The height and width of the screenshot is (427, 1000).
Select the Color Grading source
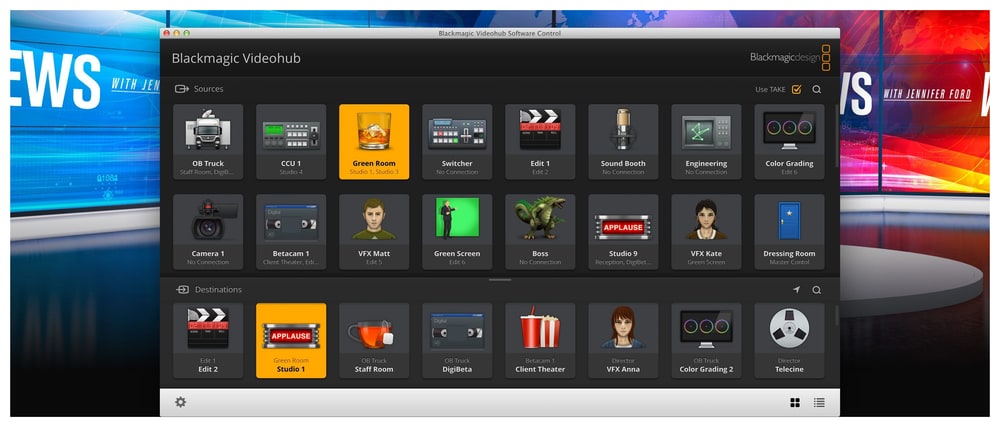(x=789, y=141)
